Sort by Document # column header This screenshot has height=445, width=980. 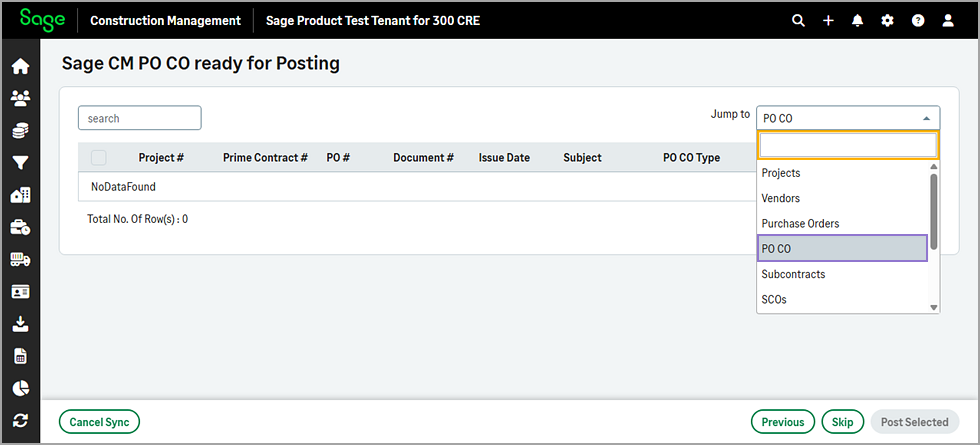pyautogui.click(x=423, y=158)
